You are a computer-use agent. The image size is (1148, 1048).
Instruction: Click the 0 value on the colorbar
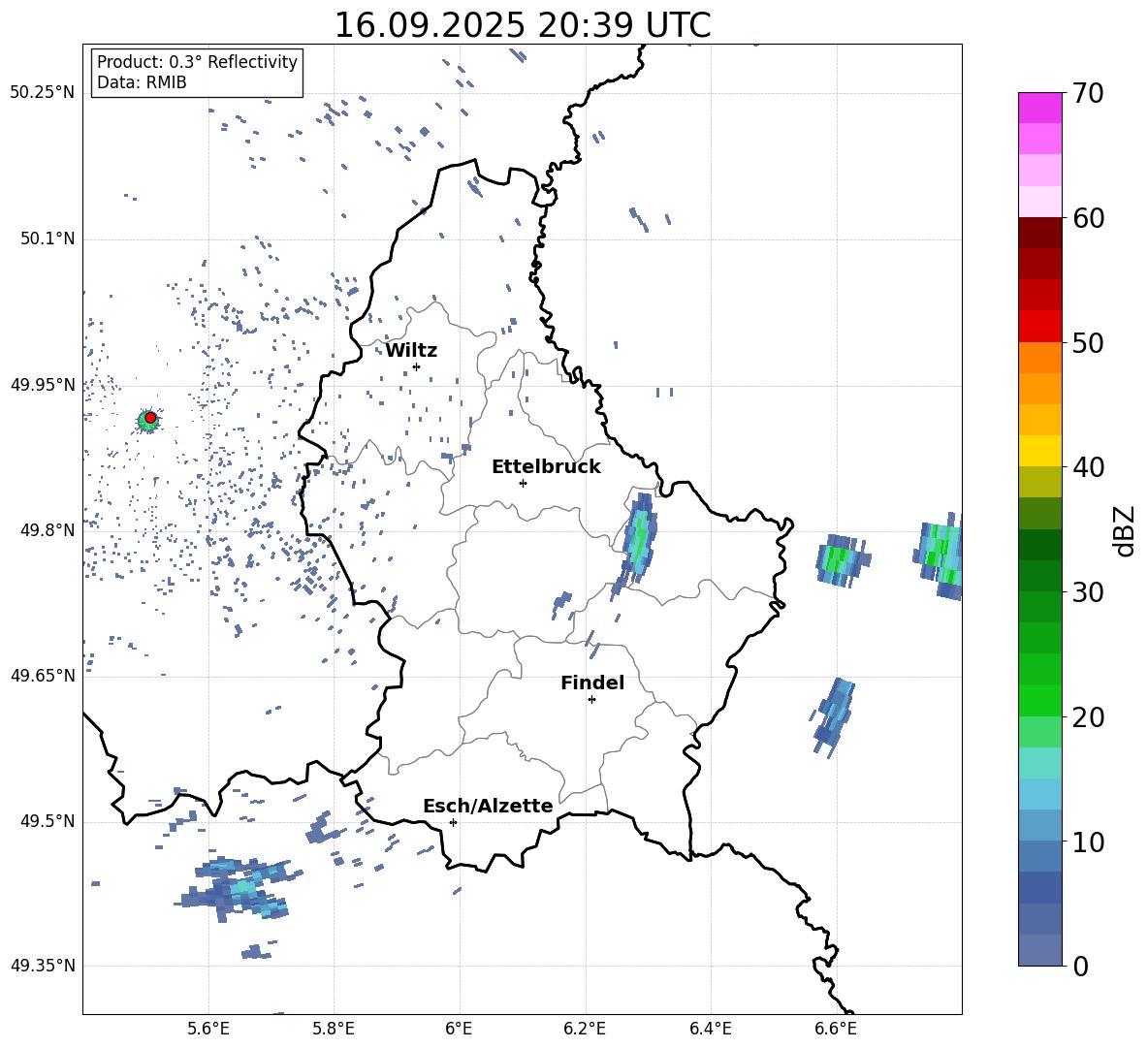coord(1080,967)
